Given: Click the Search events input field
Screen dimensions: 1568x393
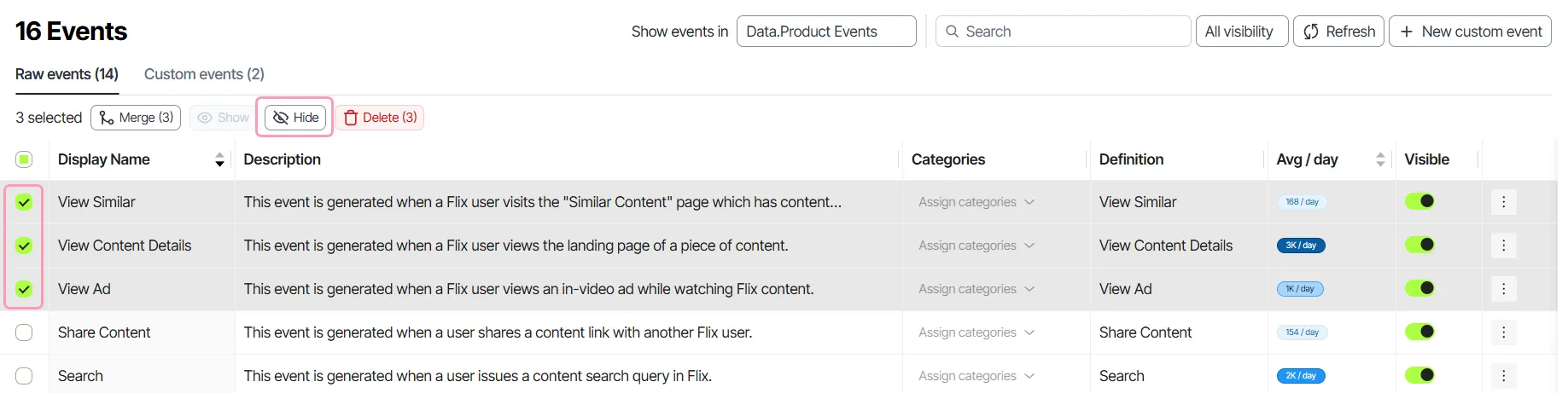Looking at the screenshot, I should [x=1064, y=32].
